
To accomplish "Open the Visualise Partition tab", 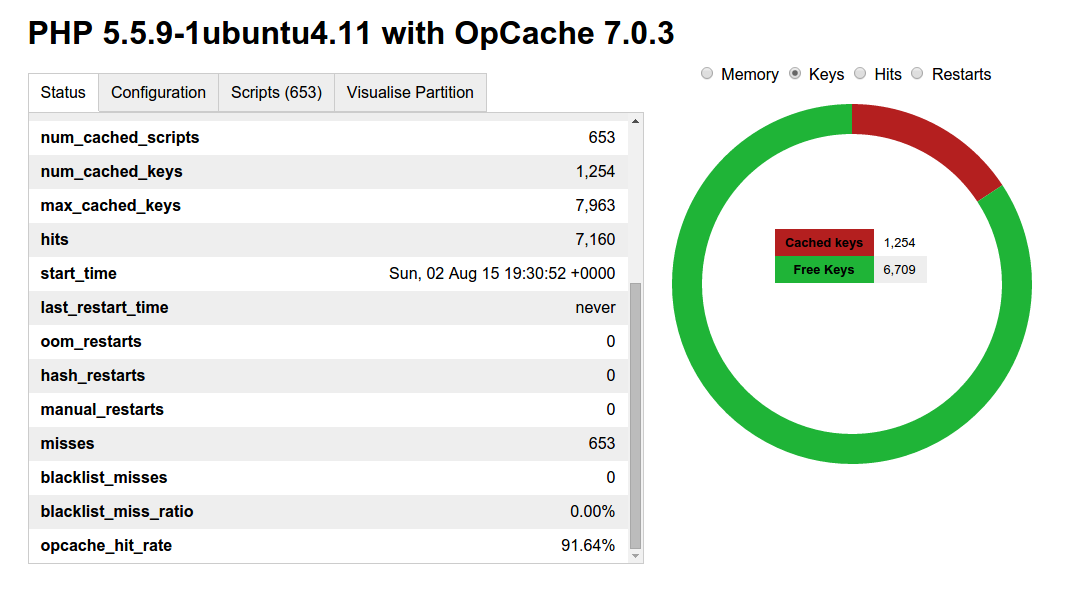I will (410, 93).
